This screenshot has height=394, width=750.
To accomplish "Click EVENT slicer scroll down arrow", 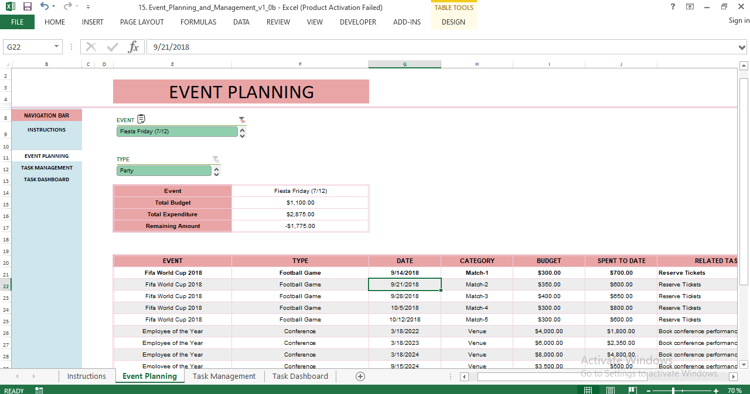I will pyautogui.click(x=242, y=135).
